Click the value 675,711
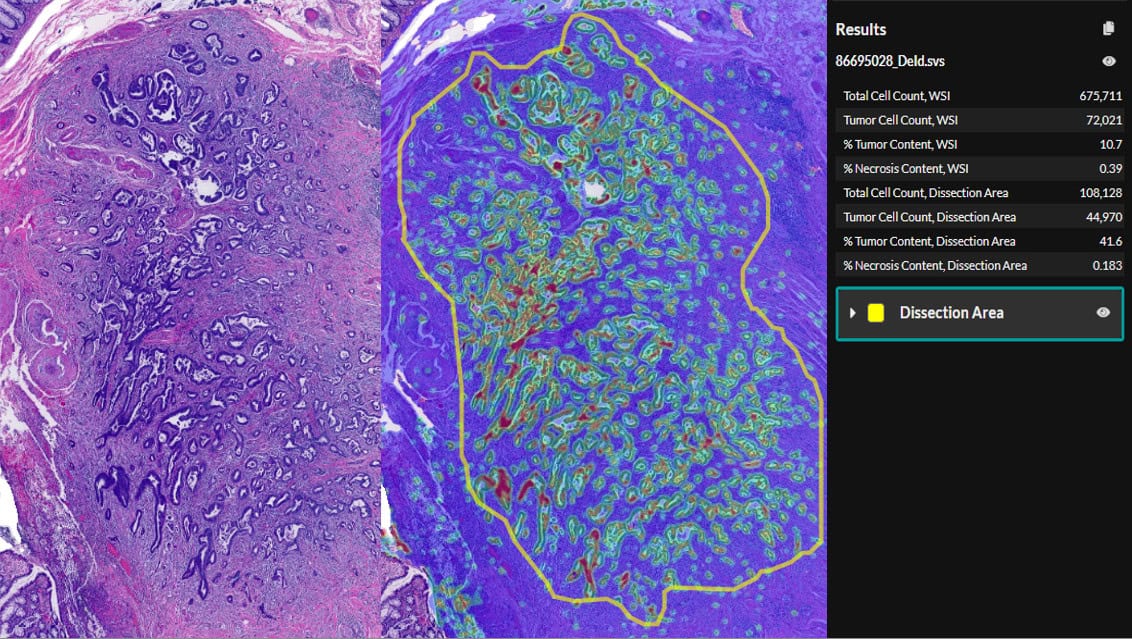 pos(1101,96)
